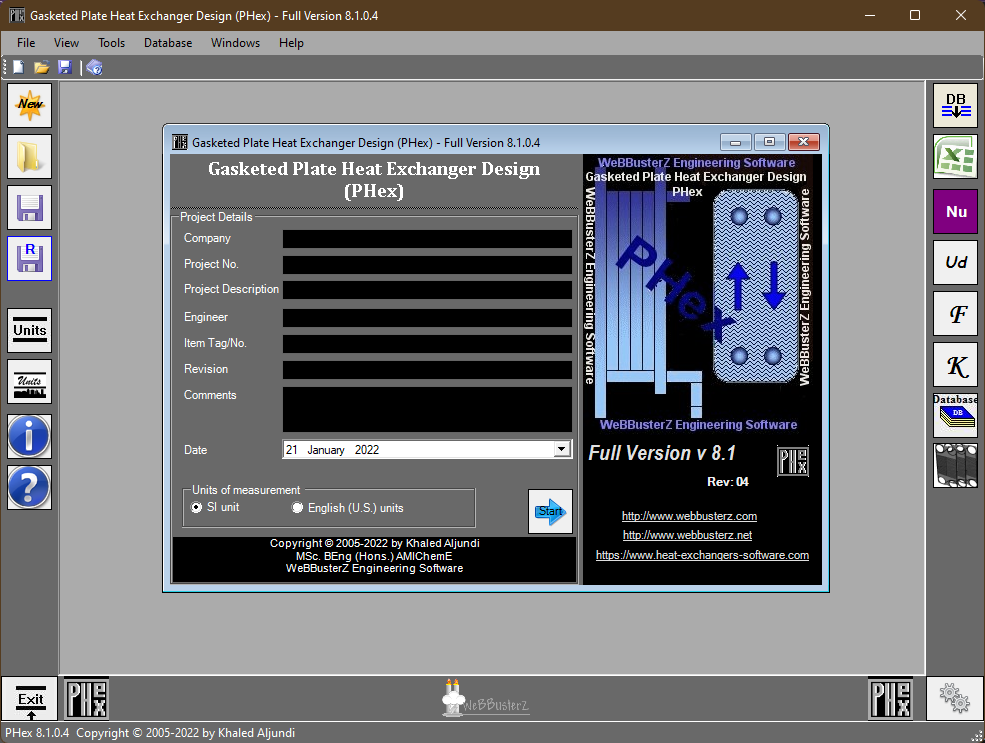Click the Project Description input field

tap(427, 290)
